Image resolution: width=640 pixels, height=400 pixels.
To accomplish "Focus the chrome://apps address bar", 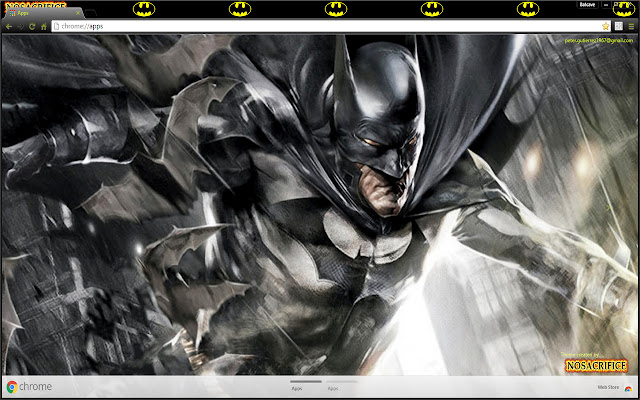I will coord(331,26).
